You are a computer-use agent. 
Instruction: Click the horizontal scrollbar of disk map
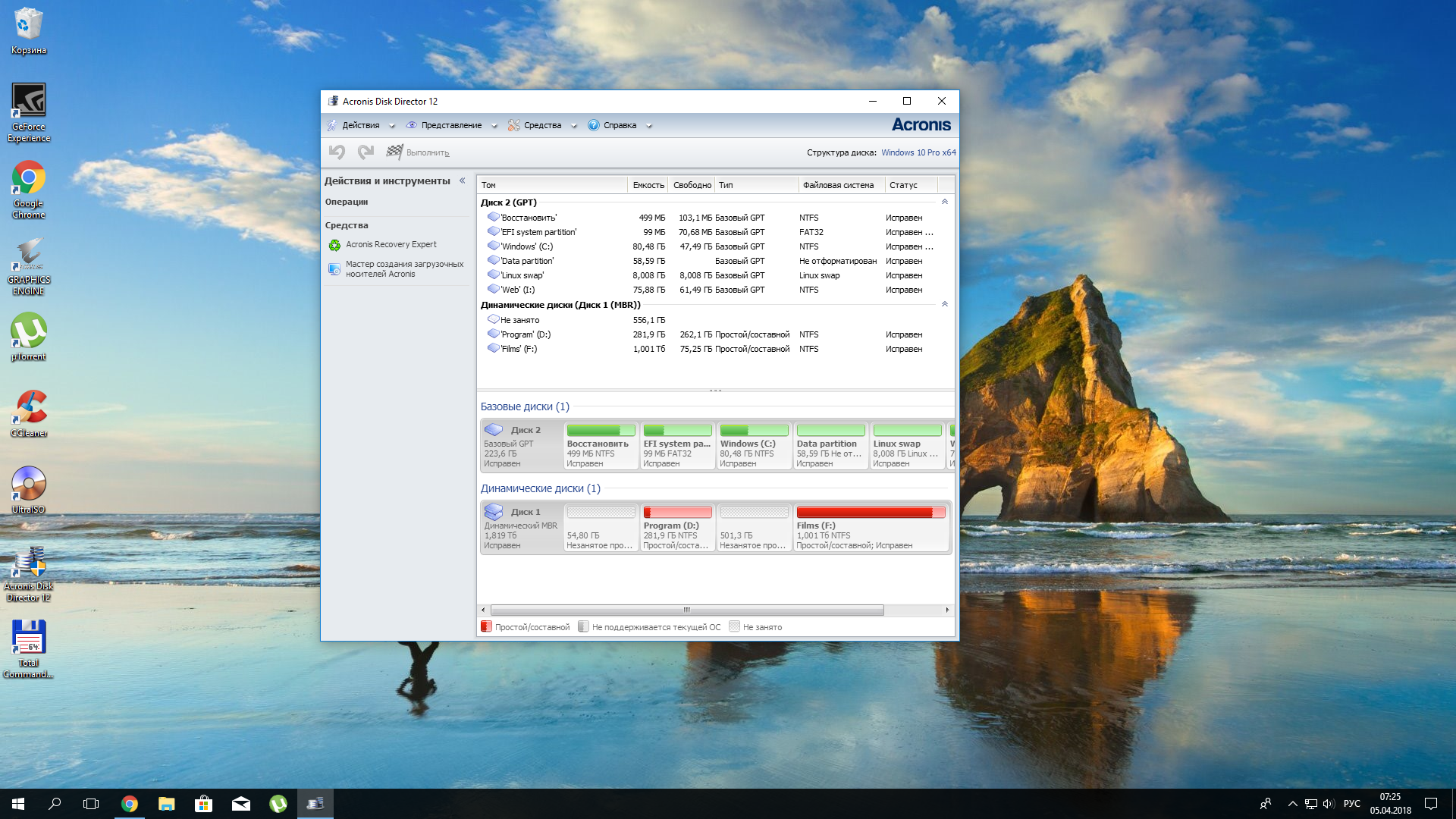[x=687, y=610]
